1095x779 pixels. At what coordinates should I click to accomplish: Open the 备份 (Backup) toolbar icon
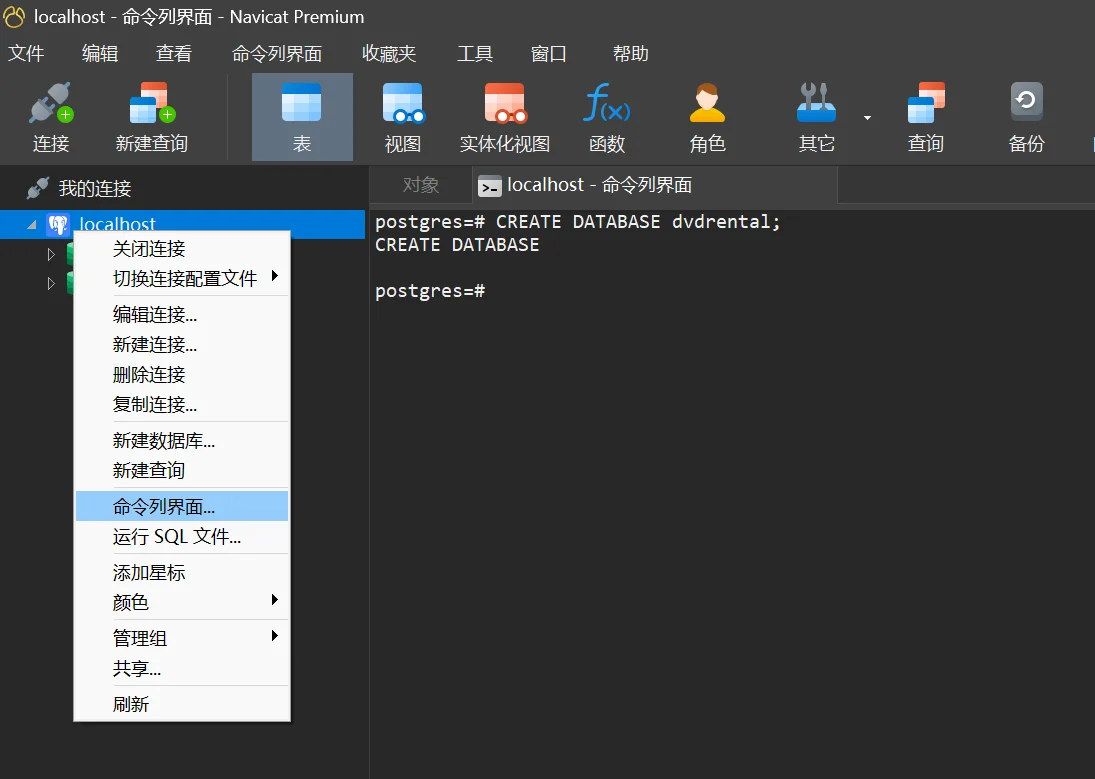(1026, 117)
